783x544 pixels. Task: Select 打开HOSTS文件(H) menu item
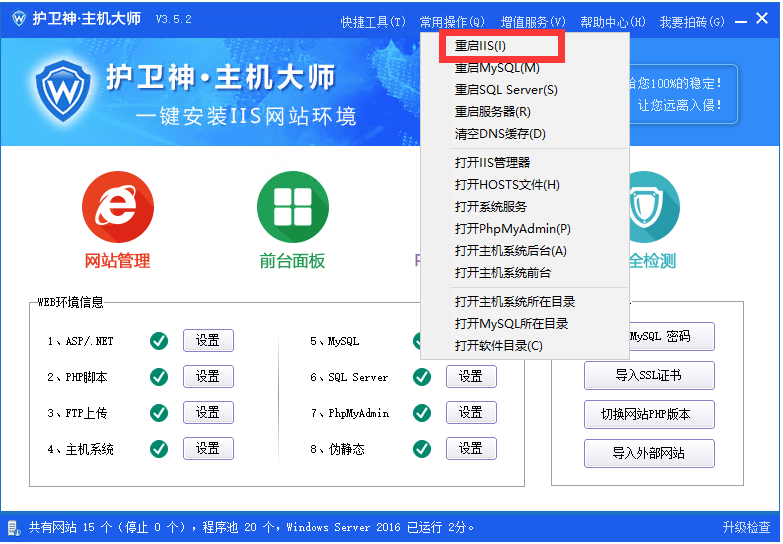coord(507,184)
